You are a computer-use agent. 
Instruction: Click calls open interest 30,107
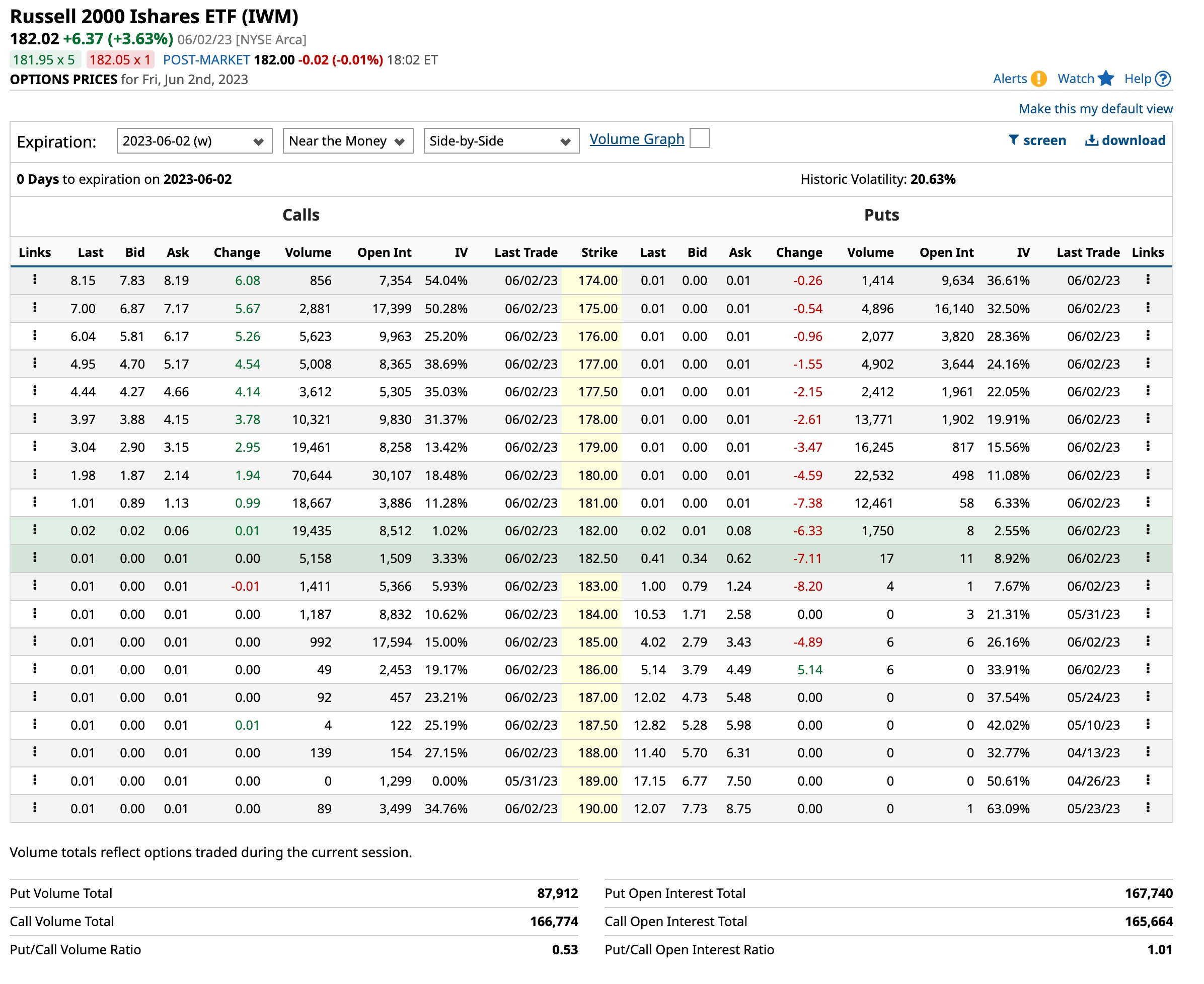pyautogui.click(x=392, y=475)
